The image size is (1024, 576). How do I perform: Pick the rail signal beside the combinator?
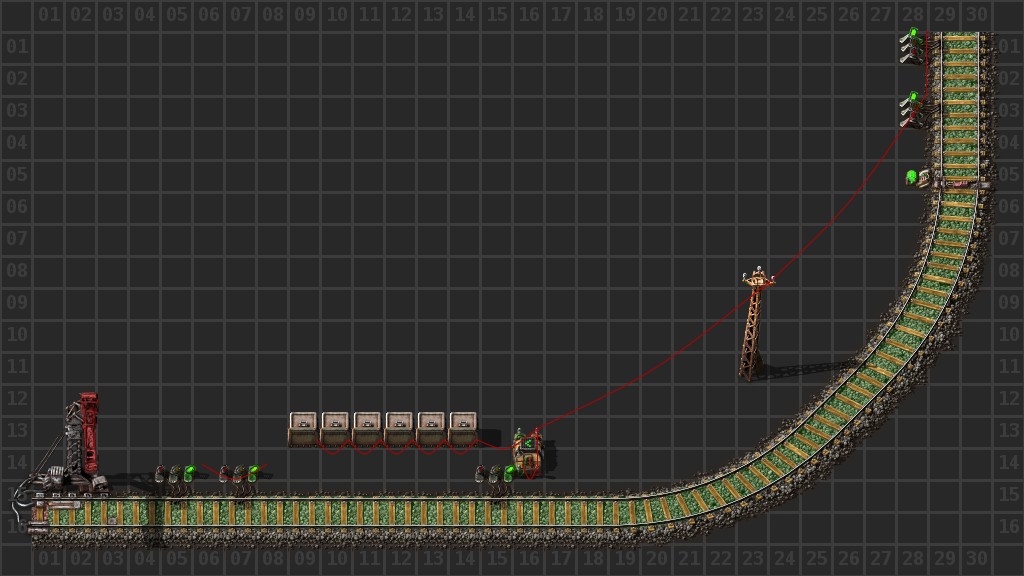pos(496,473)
